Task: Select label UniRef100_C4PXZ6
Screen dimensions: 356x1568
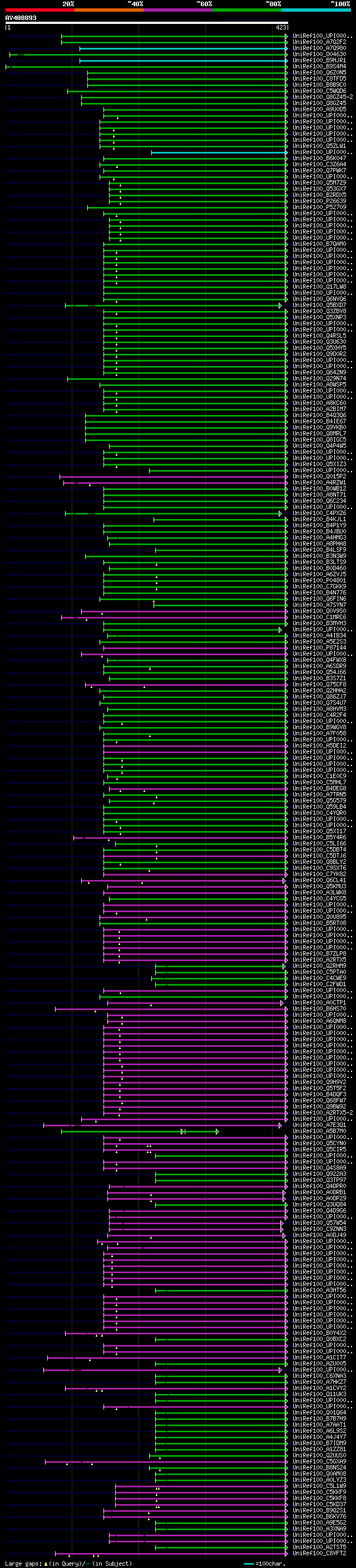Action: coord(319,513)
